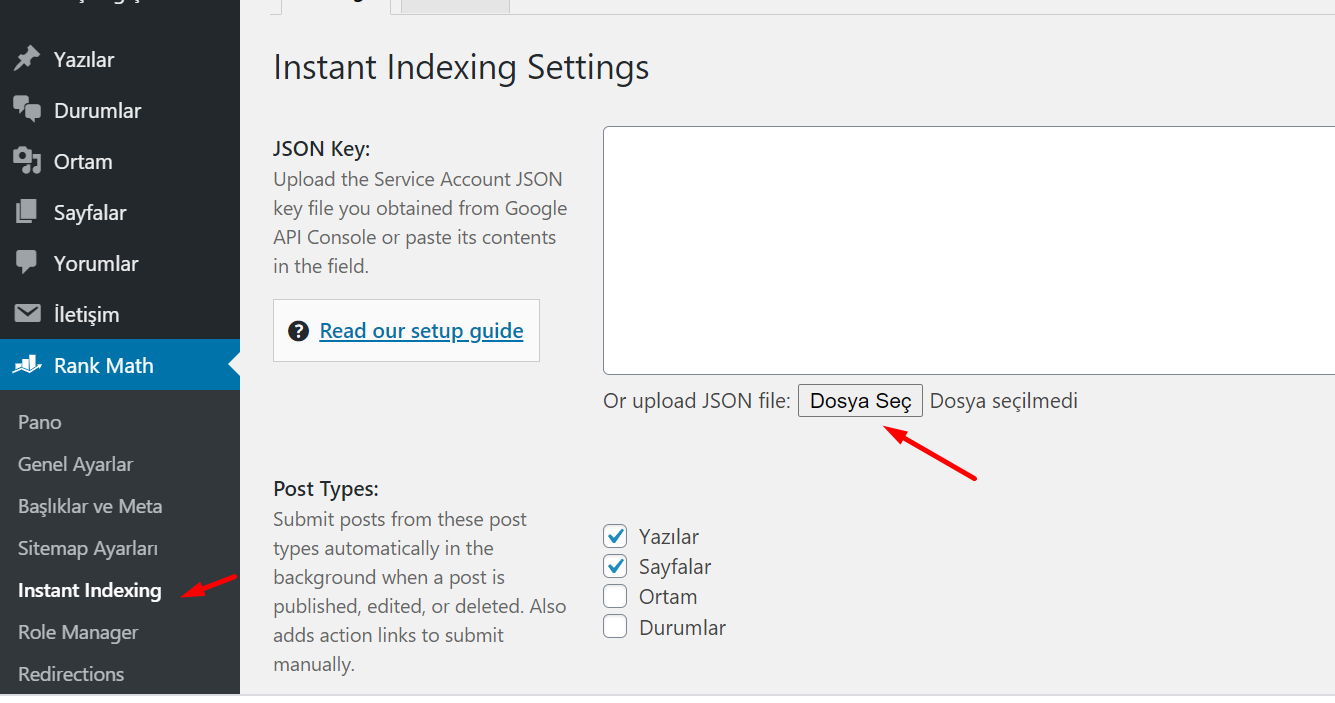This screenshot has height=703, width=1335.
Task: Click the Durumlar speech bubbles icon
Action: point(27,110)
